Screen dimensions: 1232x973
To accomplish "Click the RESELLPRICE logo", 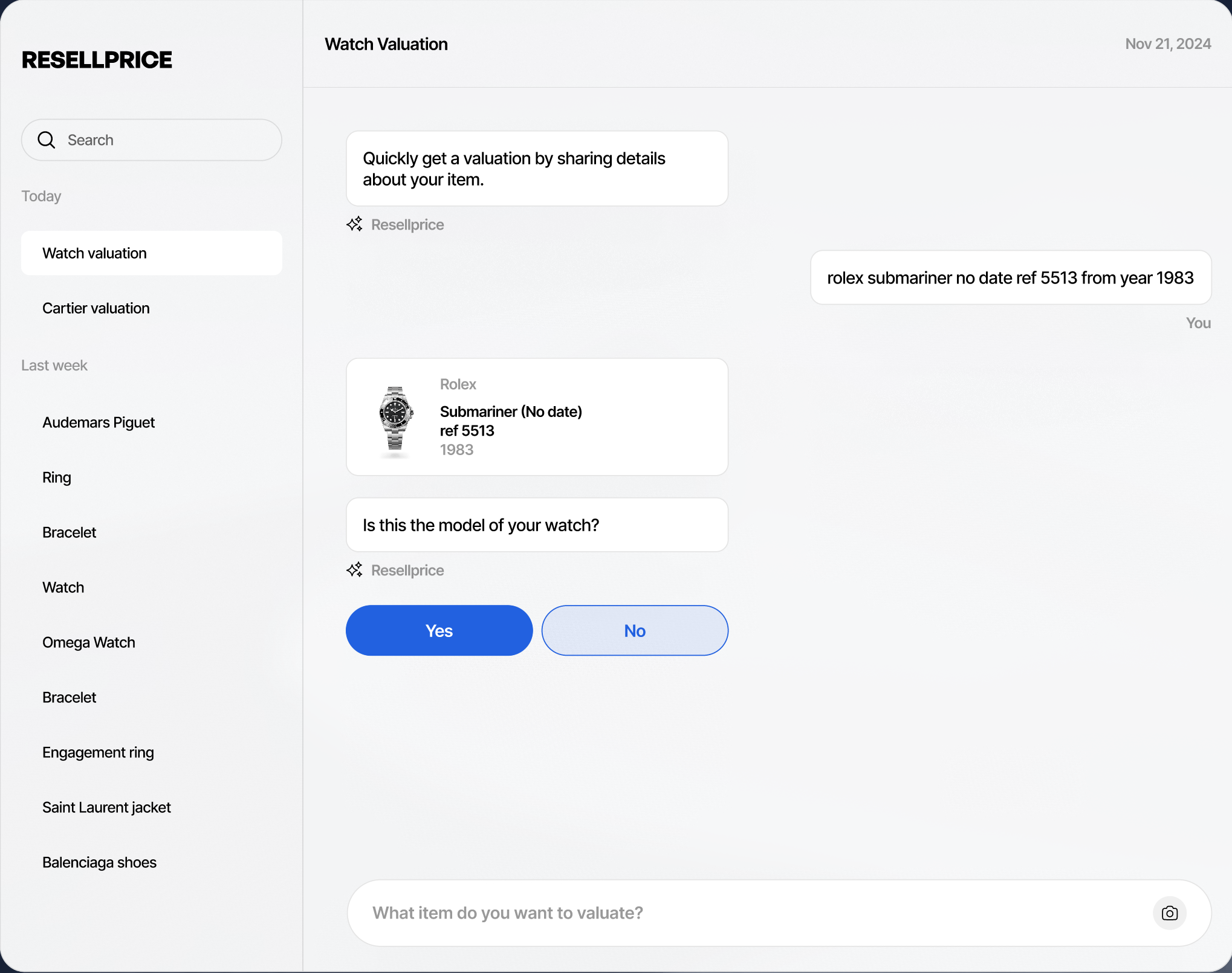I will (x=97, y=60).
